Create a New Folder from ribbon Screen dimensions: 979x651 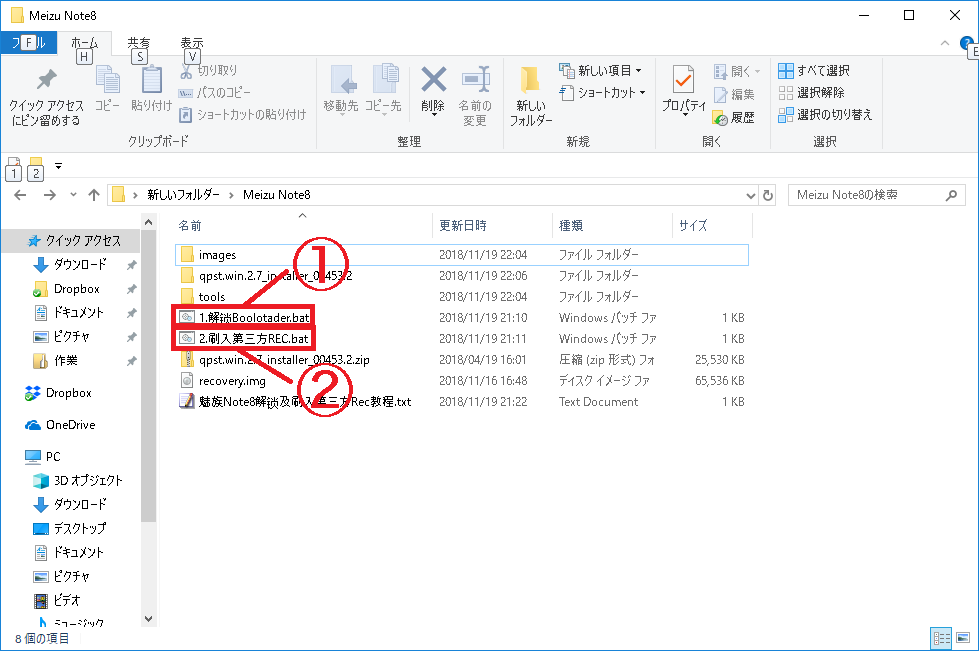531,95
